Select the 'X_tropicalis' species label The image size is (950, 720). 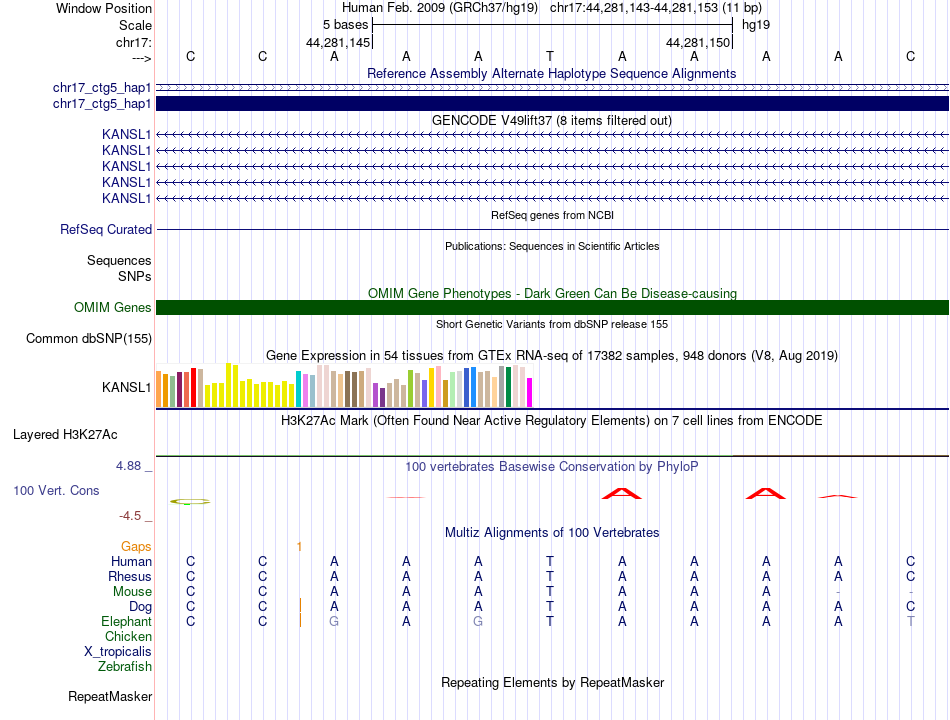(118, 652)
